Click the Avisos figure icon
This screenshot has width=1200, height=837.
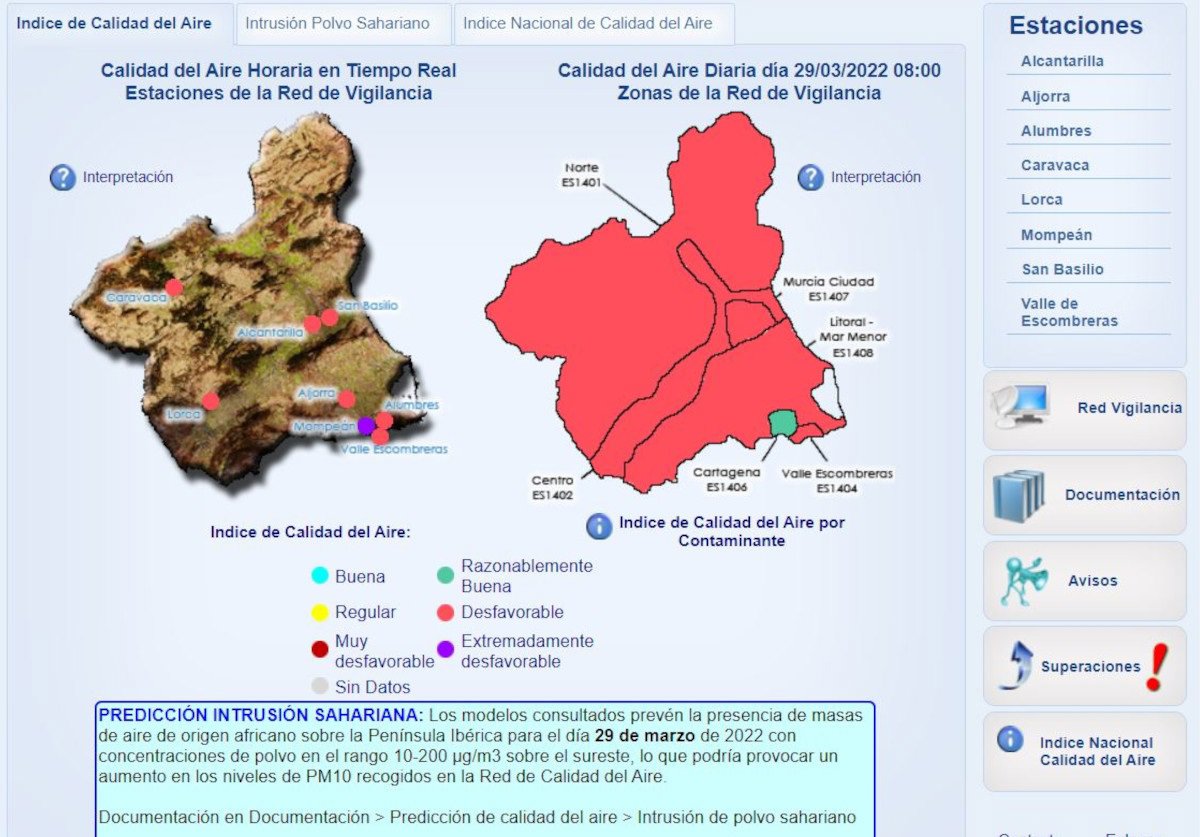[1023, 580]
